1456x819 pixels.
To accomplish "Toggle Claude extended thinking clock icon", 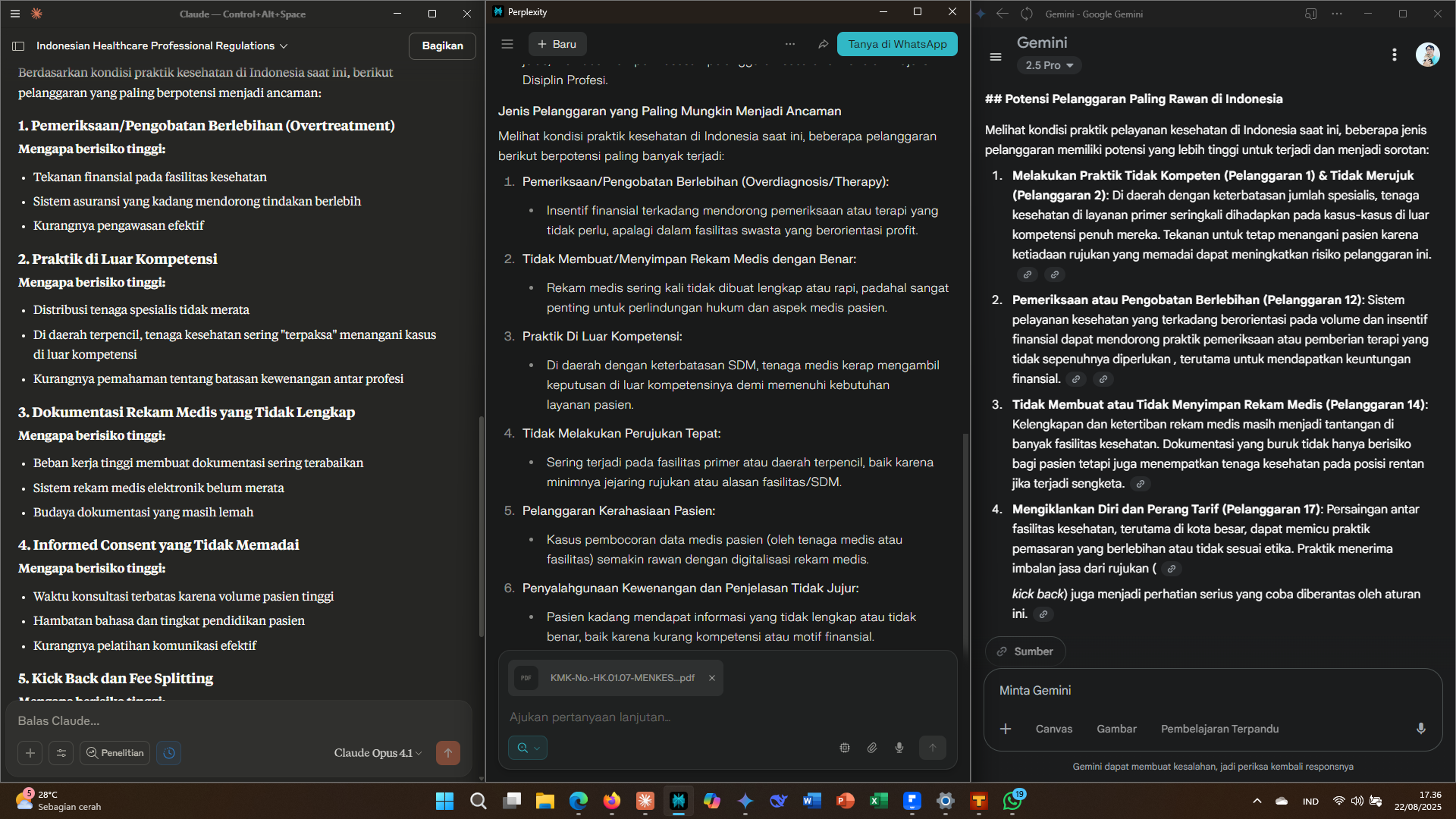I will 168,753.
